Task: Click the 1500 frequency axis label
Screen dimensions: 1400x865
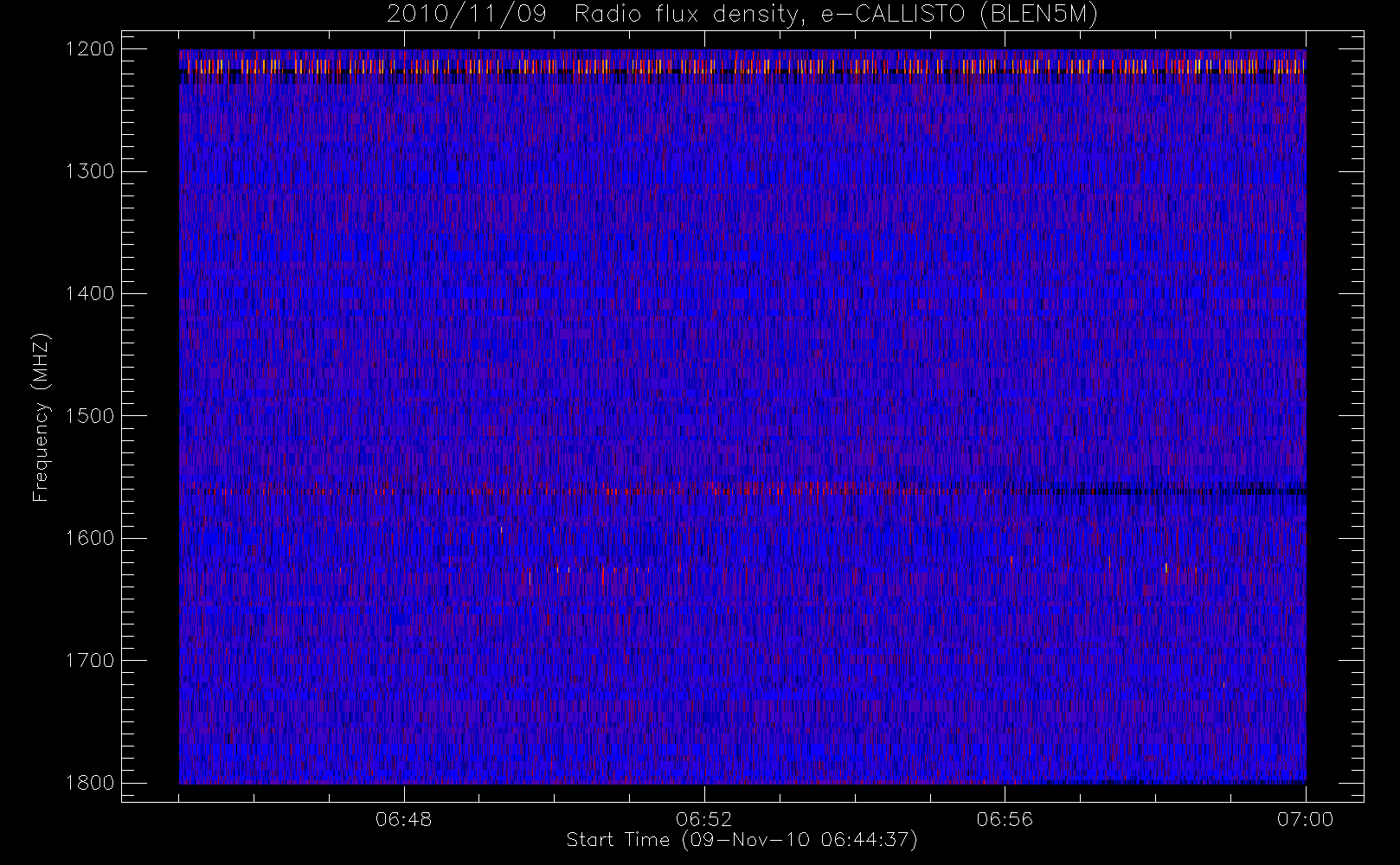Action: point(90,415)
